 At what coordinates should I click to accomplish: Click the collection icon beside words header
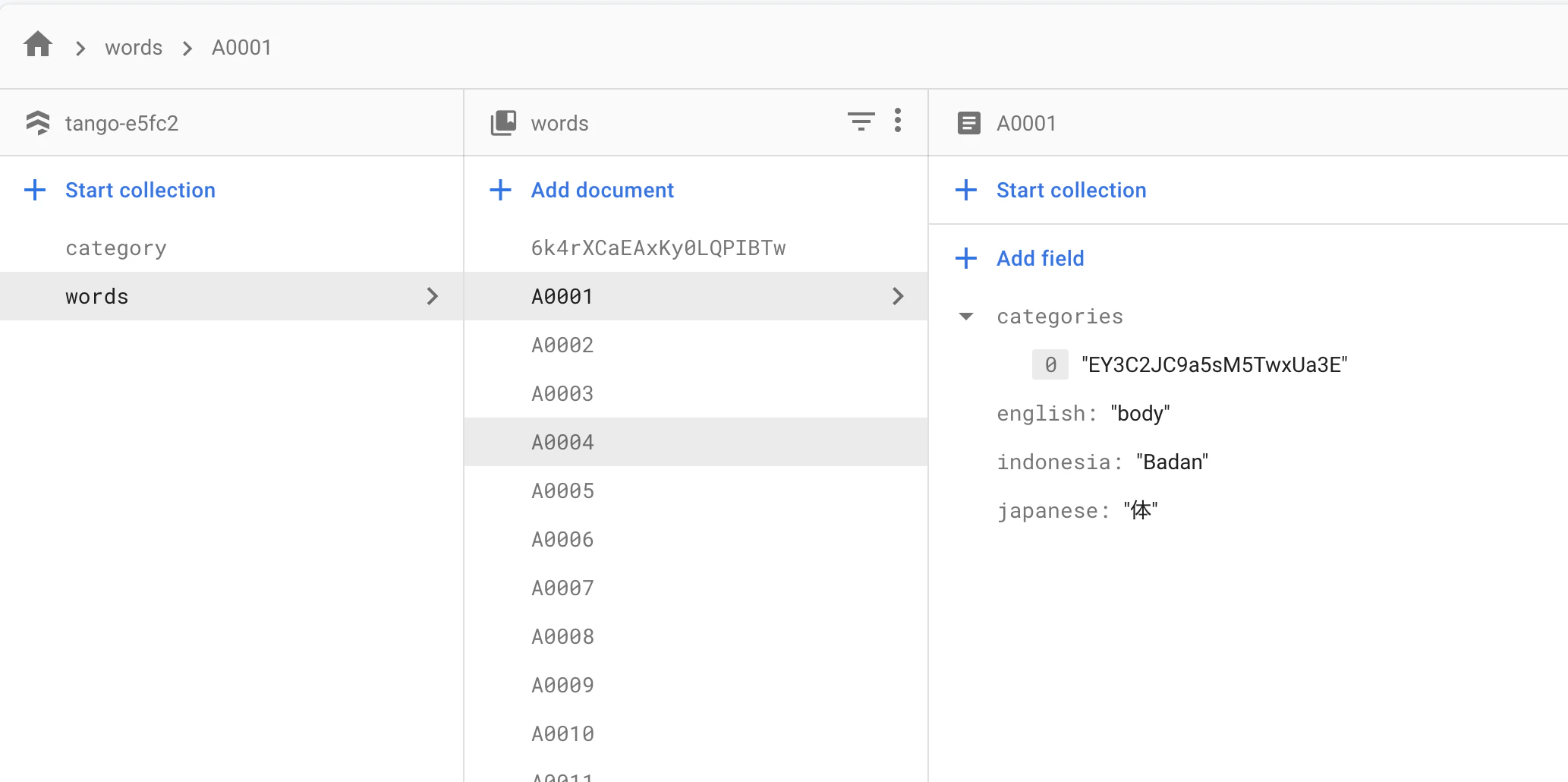pyautogui.click(x=503, y=122)
